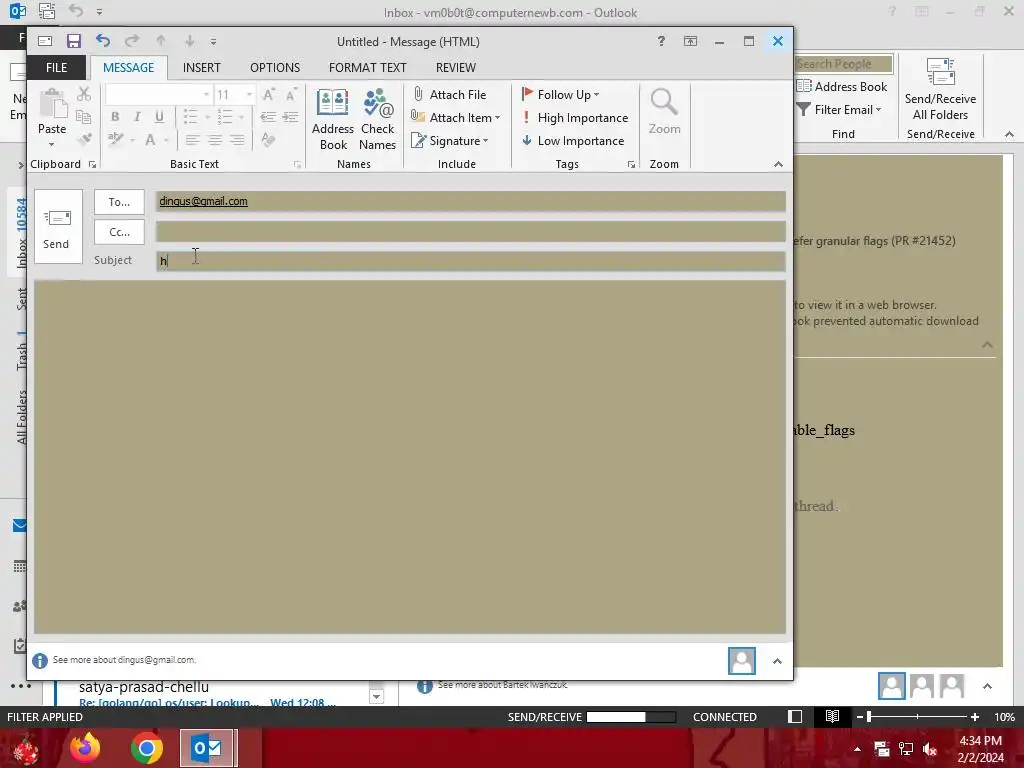The width and height of the screenshot is (1024, 768).
Task: Click Shrink Font icon
Action: click(291, 95)
